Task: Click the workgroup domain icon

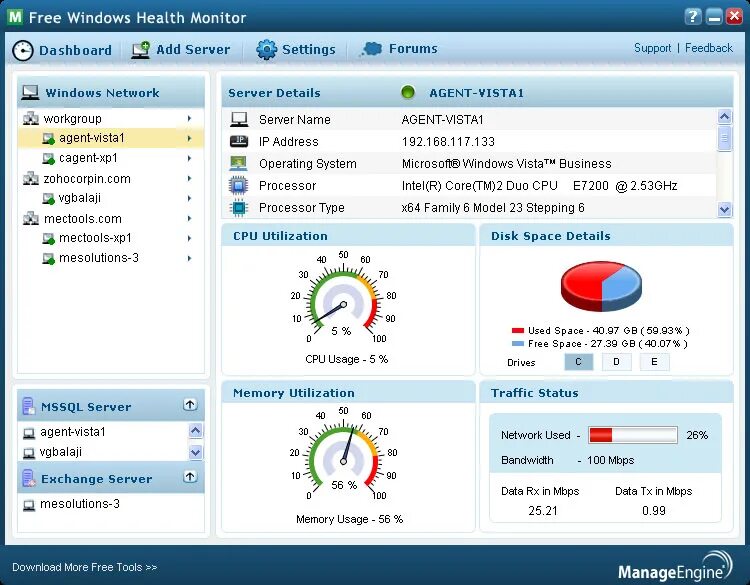Action: coord(31,118)
